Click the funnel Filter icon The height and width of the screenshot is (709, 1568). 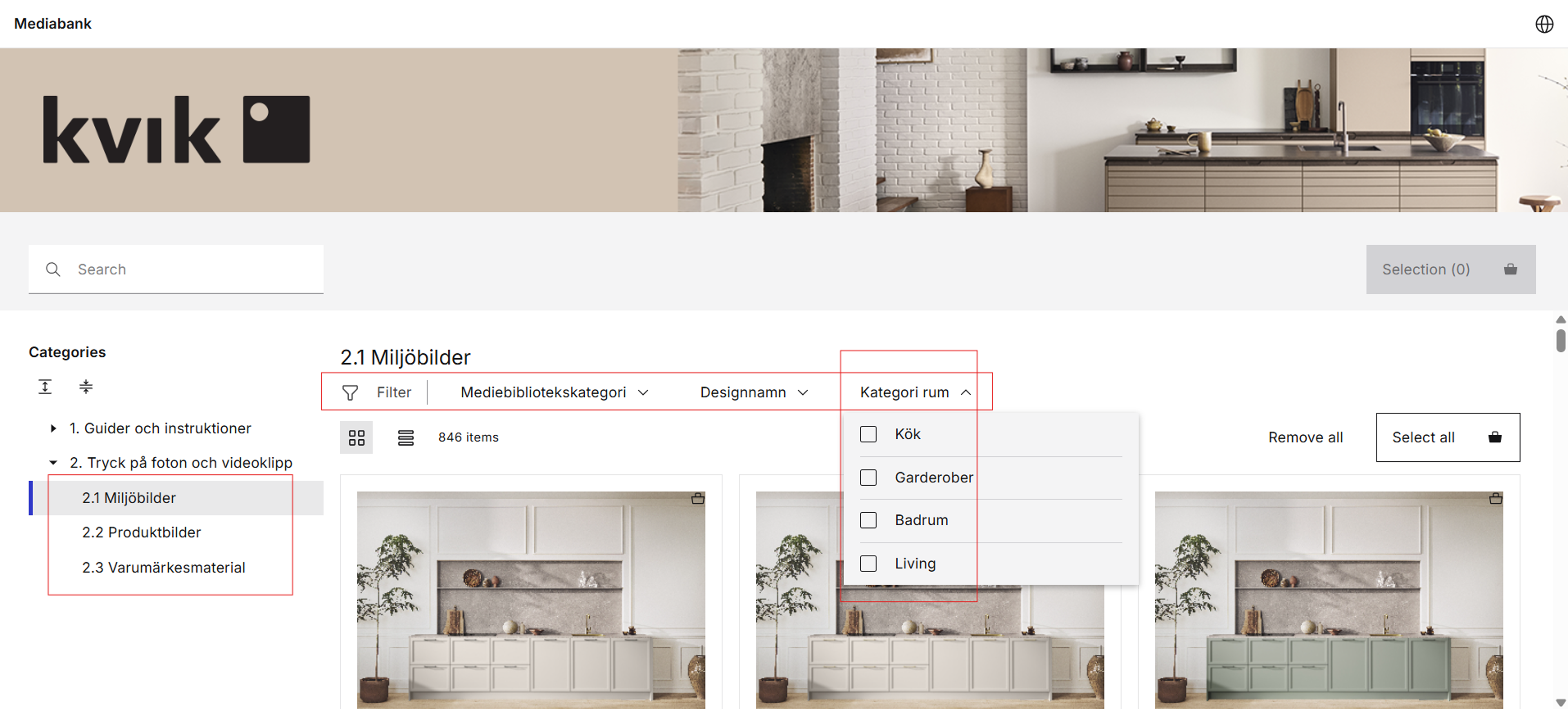[x=350, y=393]
